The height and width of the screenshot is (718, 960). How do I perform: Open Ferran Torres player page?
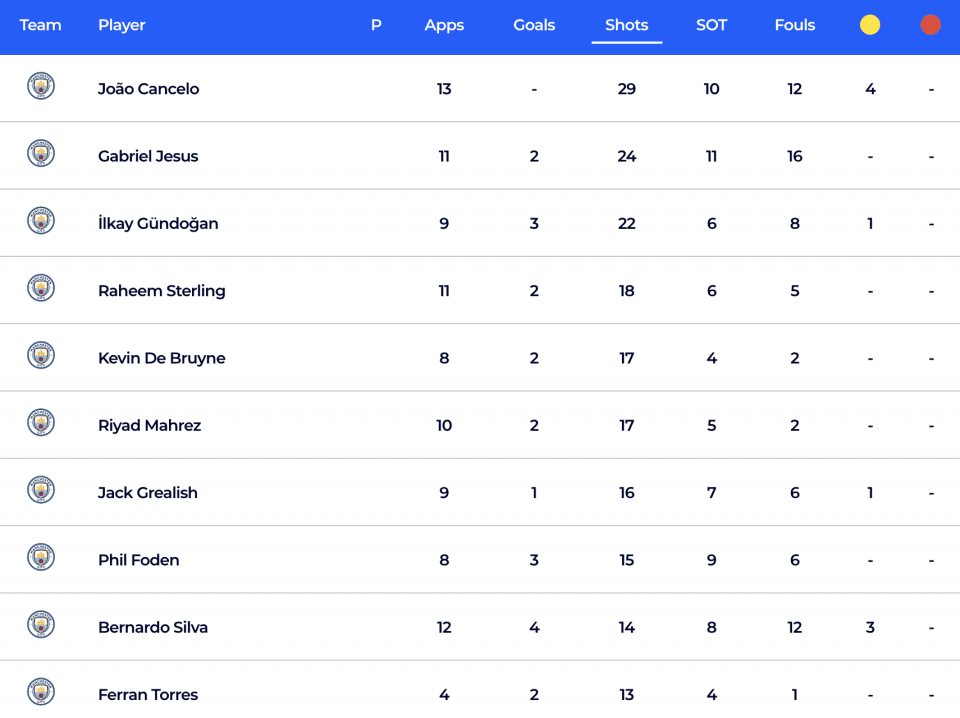point(148,695)
